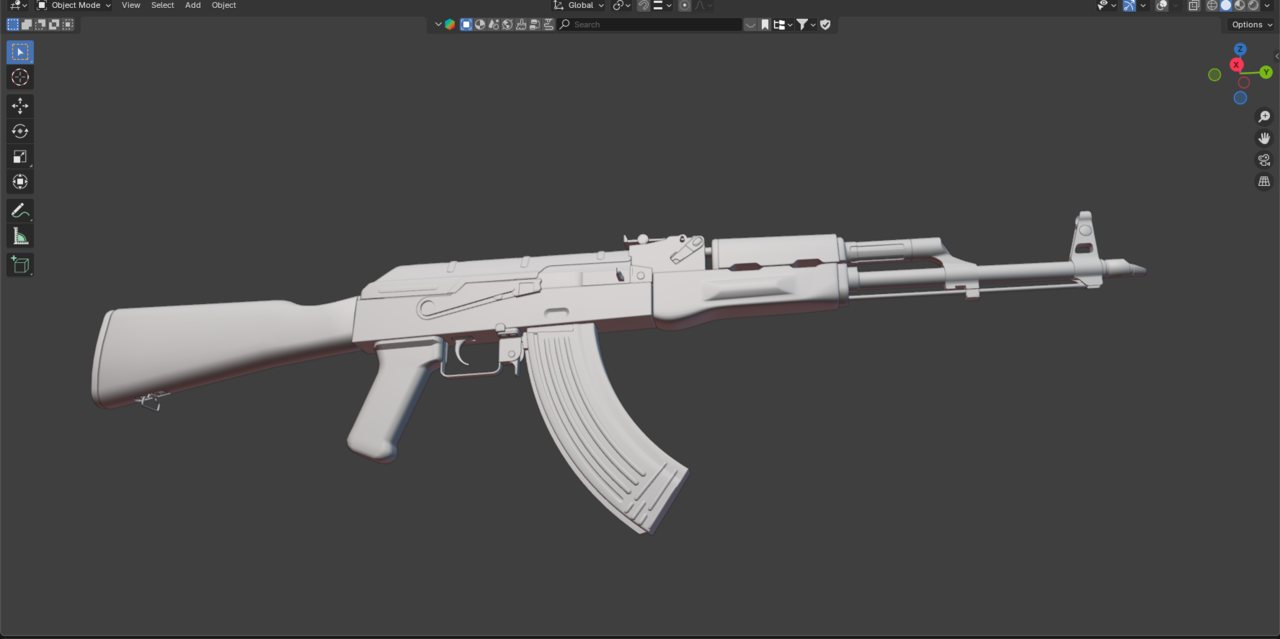Open the filter funnel dropdown
Viewport: 1280px width, 639px height.
pos(807,24)
